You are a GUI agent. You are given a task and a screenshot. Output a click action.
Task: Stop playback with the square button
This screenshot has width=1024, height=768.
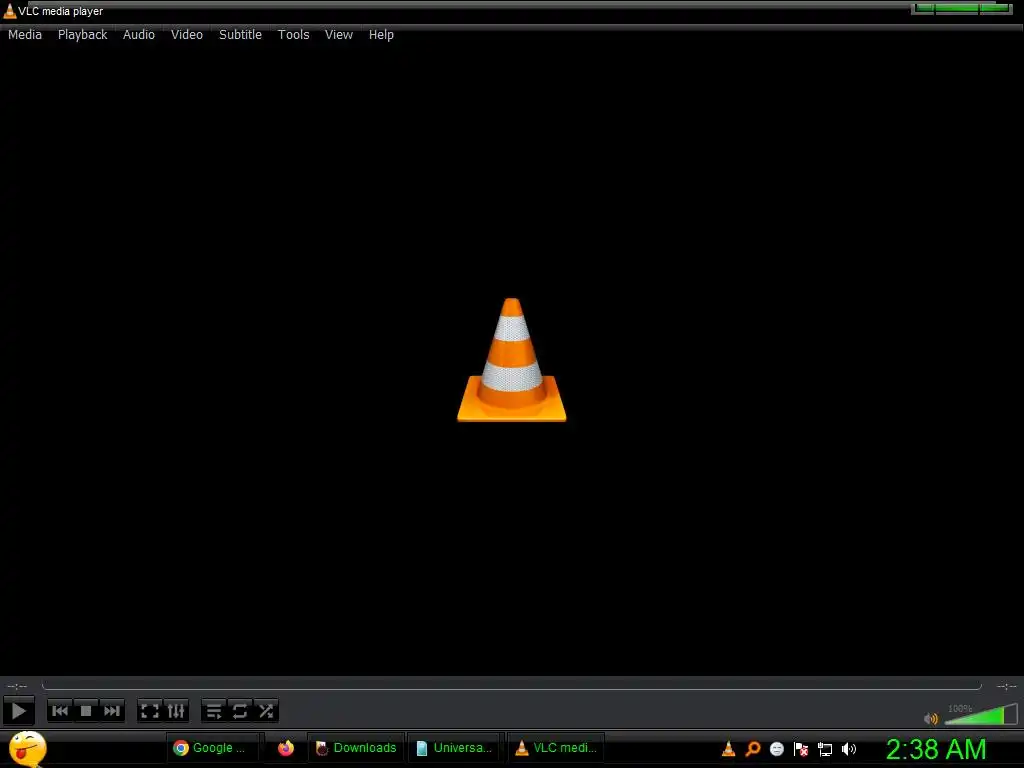[x=86, y=711]
